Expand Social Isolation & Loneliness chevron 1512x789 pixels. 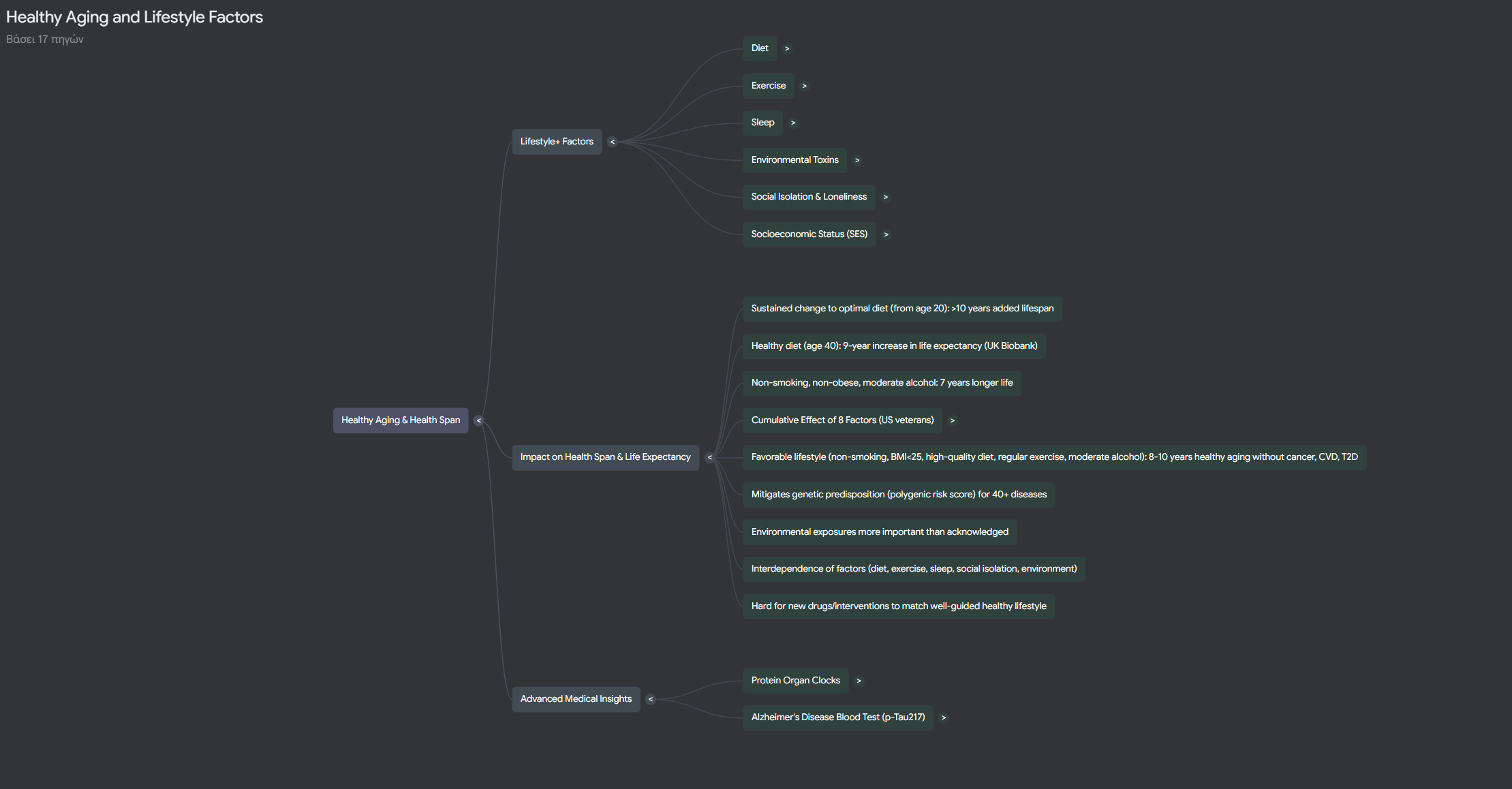pyautogui.click(x=885, y=197)
